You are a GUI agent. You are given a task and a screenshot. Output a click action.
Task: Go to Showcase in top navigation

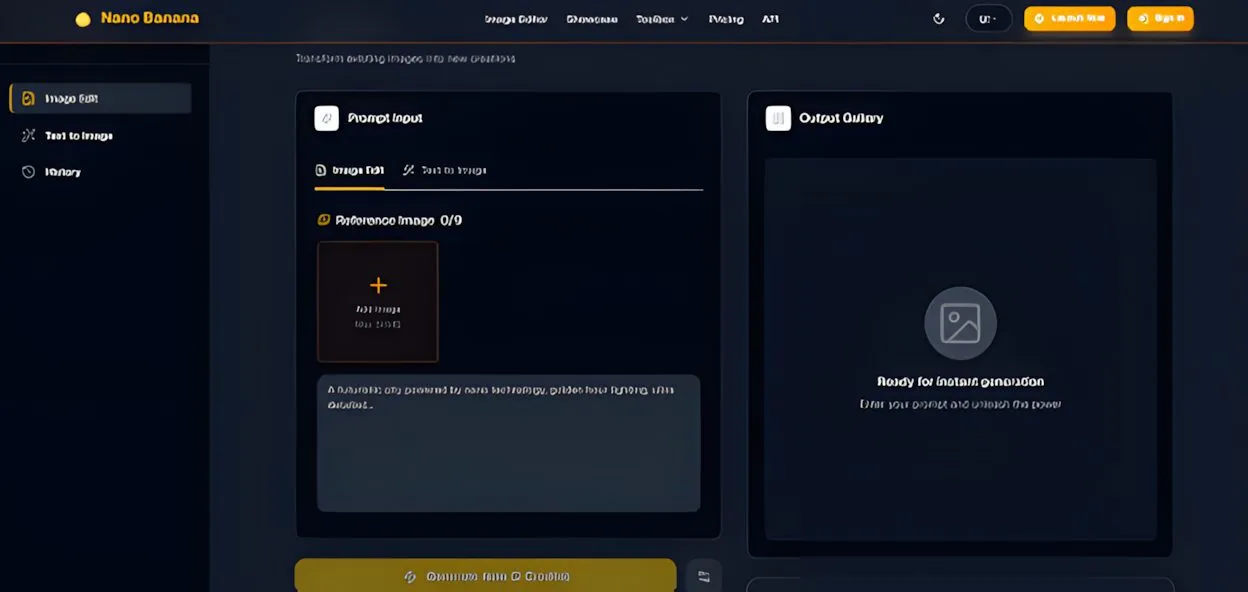pyautogui.click(x=592, y=19)
